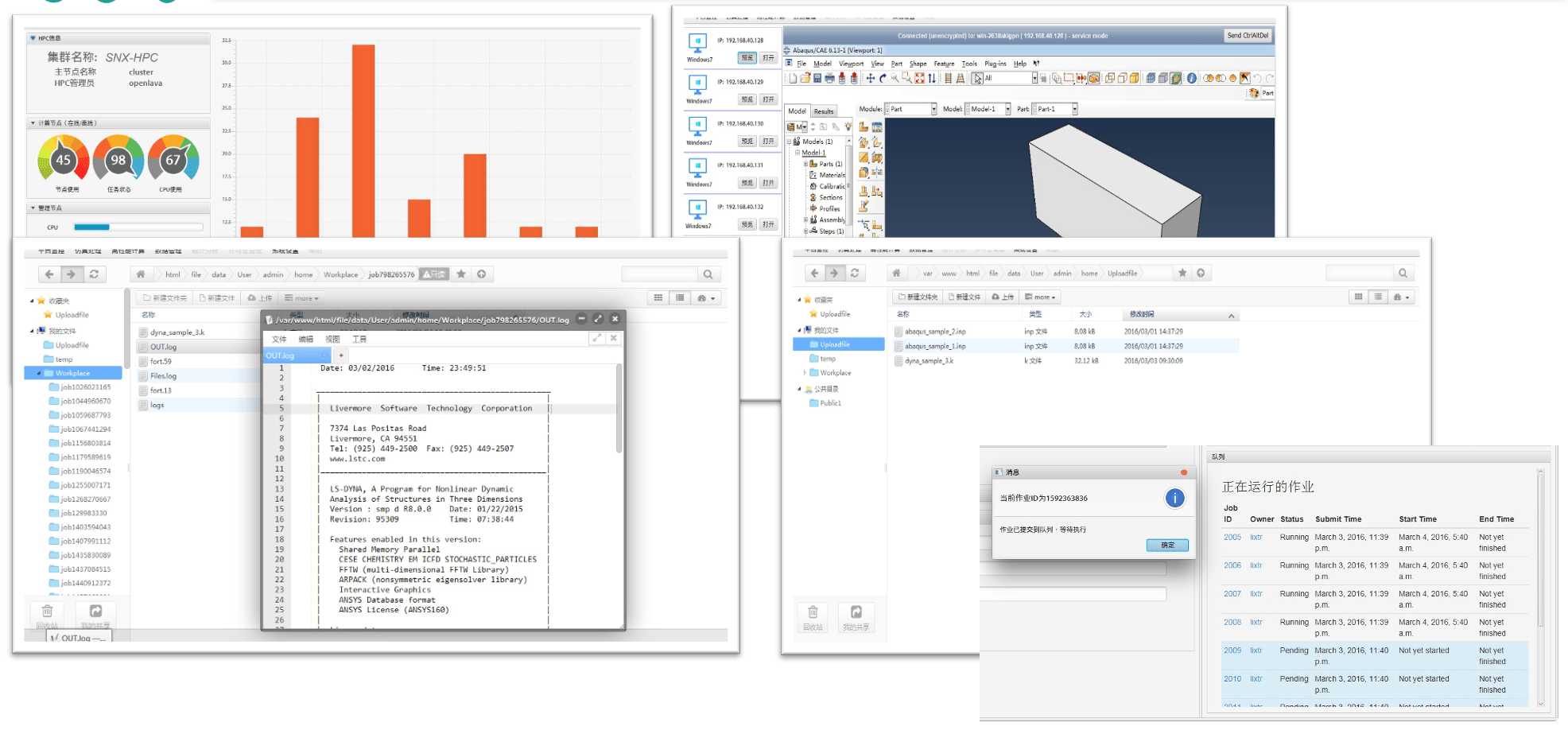Switch to grid view in Uploadfile file manager
This screenshot has height=730, width=1568.
tap(1358, 297)
